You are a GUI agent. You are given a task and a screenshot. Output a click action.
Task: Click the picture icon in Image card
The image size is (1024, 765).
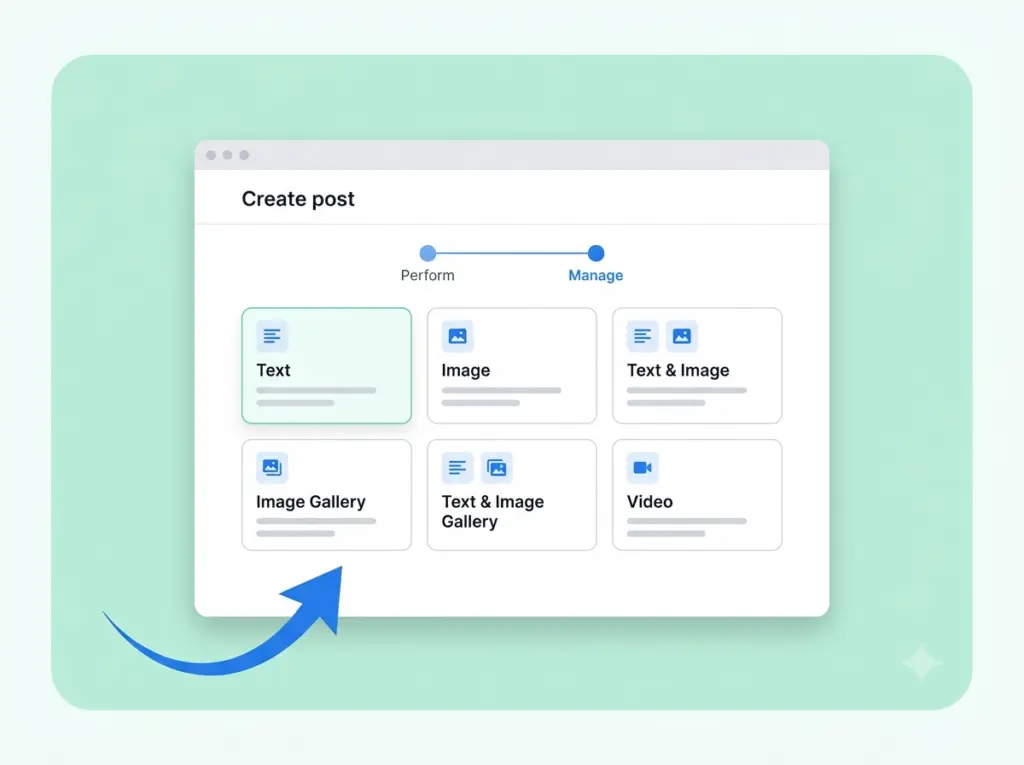(x=458, y=336)
